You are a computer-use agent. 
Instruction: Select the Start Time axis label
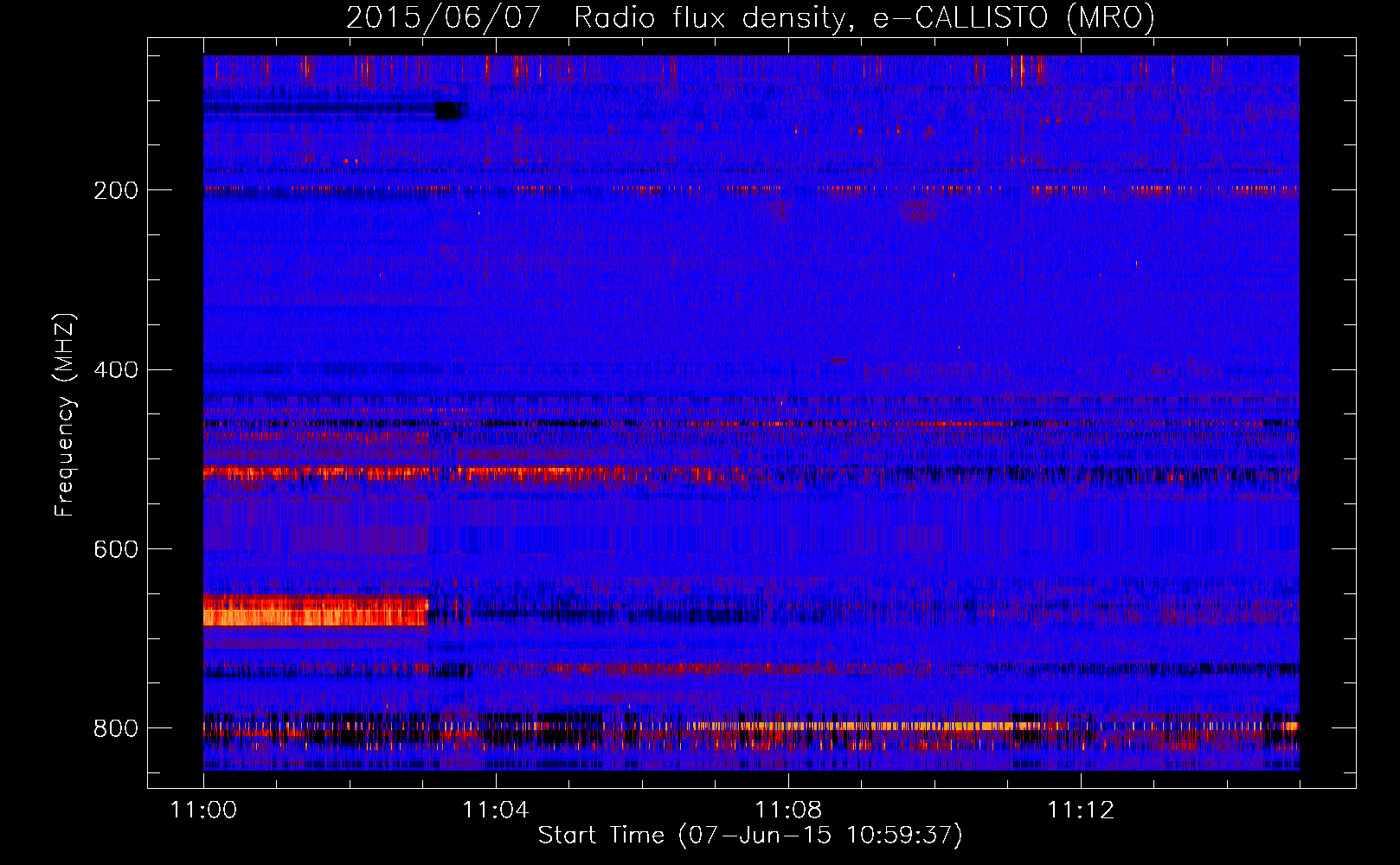[x=750, y=836]
